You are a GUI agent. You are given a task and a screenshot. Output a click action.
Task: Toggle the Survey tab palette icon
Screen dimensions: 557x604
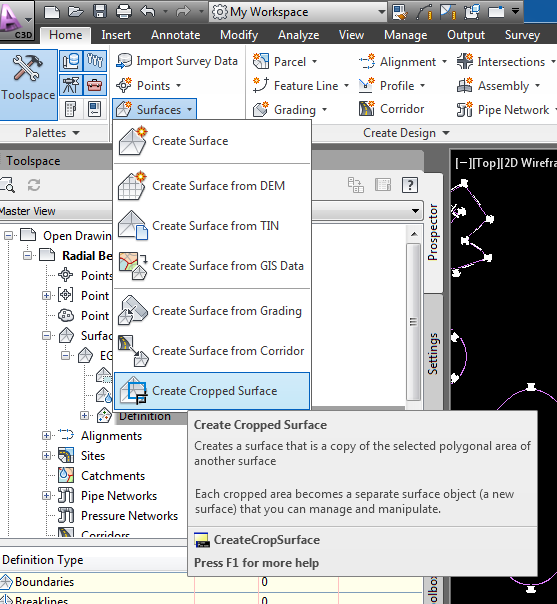[x=71, y=85]
